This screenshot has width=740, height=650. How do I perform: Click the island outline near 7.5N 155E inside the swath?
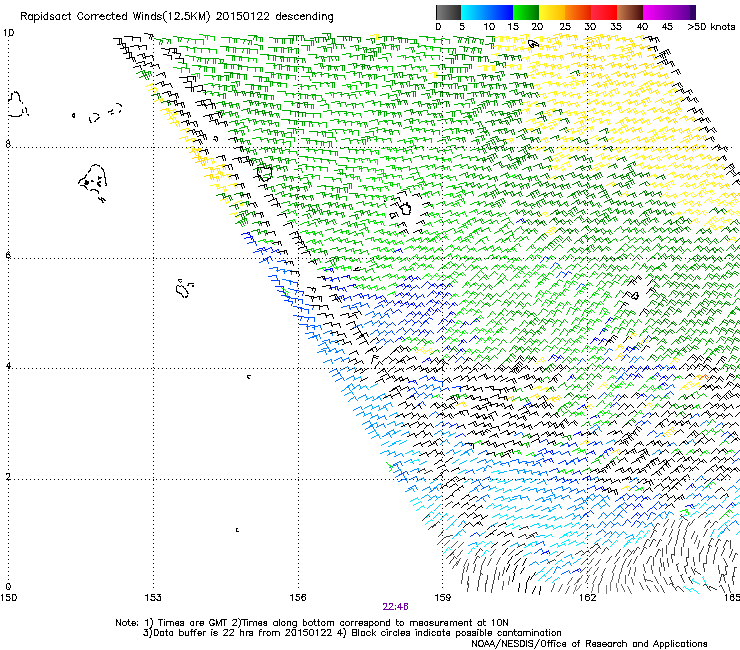(x=264, y=173)
